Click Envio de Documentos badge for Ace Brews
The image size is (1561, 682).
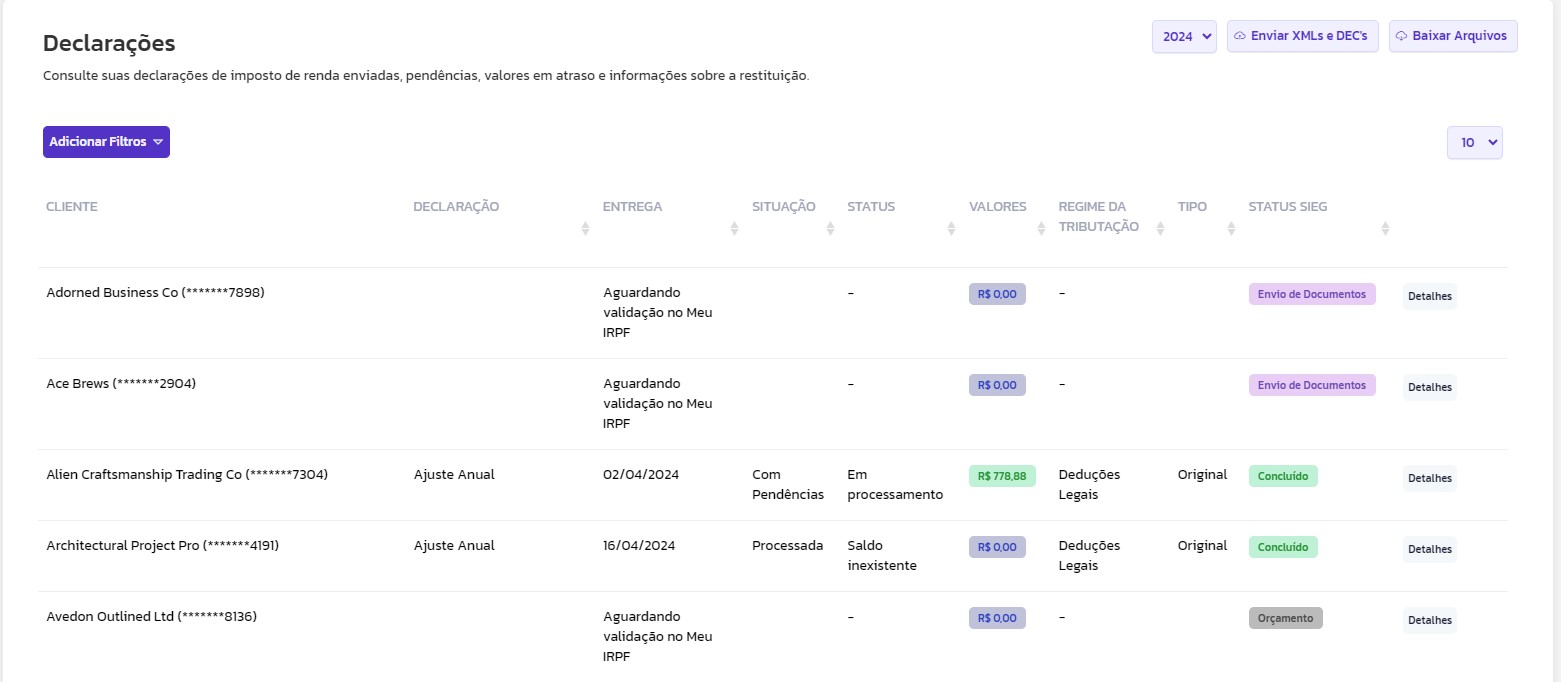tap(1312, 385)
